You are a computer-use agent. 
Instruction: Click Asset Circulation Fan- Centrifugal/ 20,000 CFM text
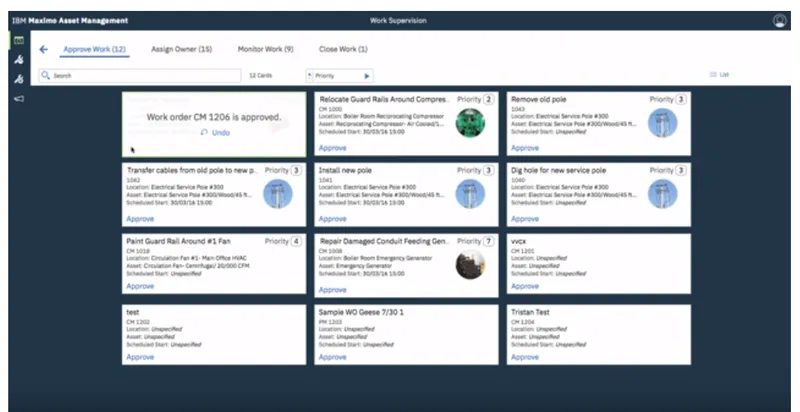[x=188, y=266]
